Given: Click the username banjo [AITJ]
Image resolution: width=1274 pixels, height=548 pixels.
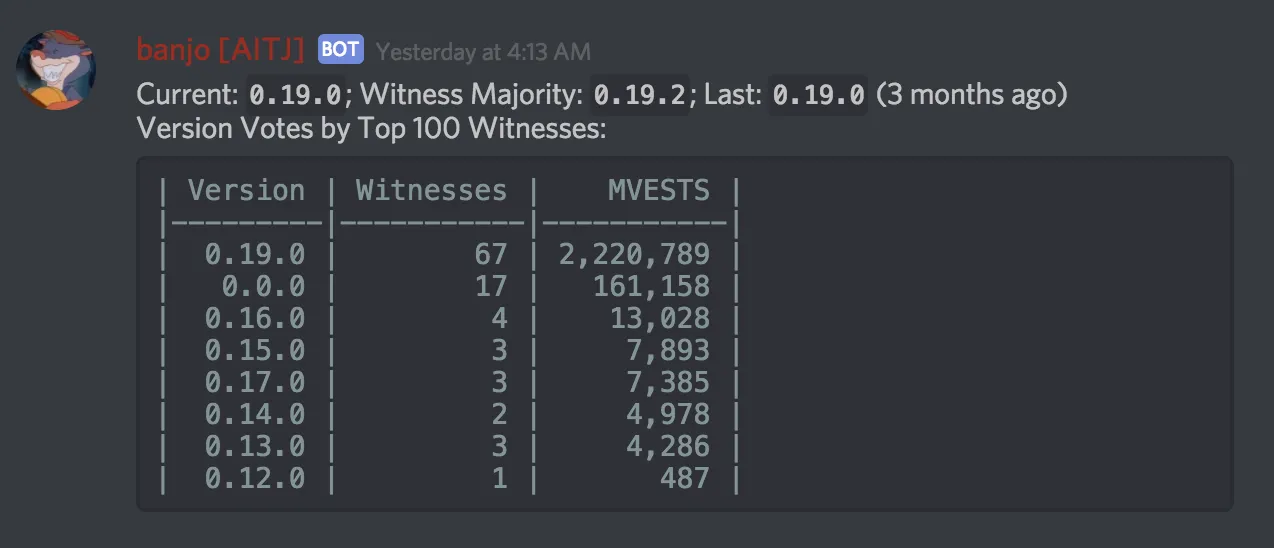Looking at the screenshot, I should 220,49.
